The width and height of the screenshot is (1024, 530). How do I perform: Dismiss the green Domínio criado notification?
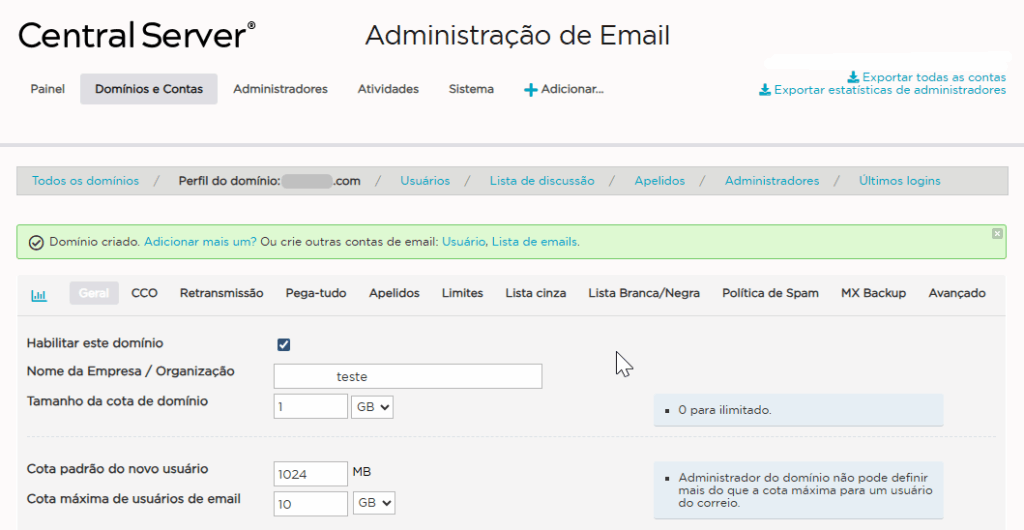[996, 233]
